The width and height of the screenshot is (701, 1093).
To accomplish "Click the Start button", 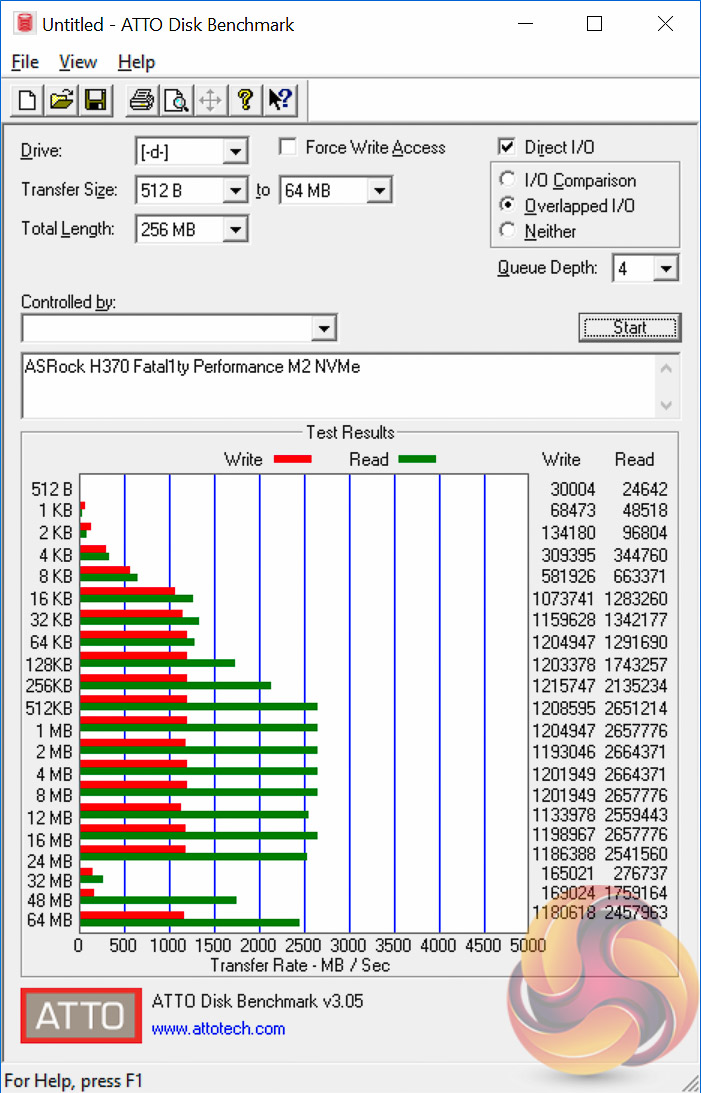I will [630, 328].
